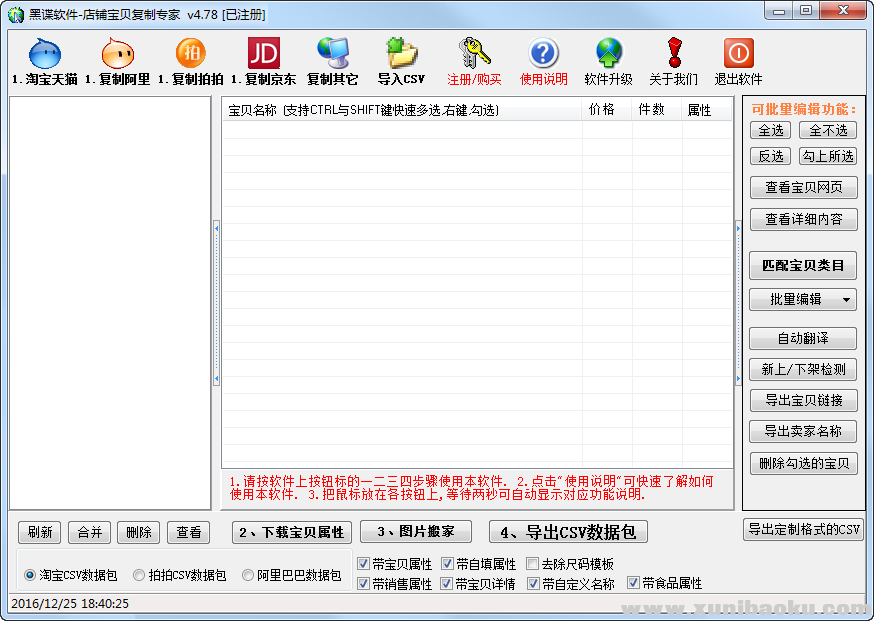Click the 导入CSV folder icon
Viewport: 874px width, 621px height.
tap(401, 54)
